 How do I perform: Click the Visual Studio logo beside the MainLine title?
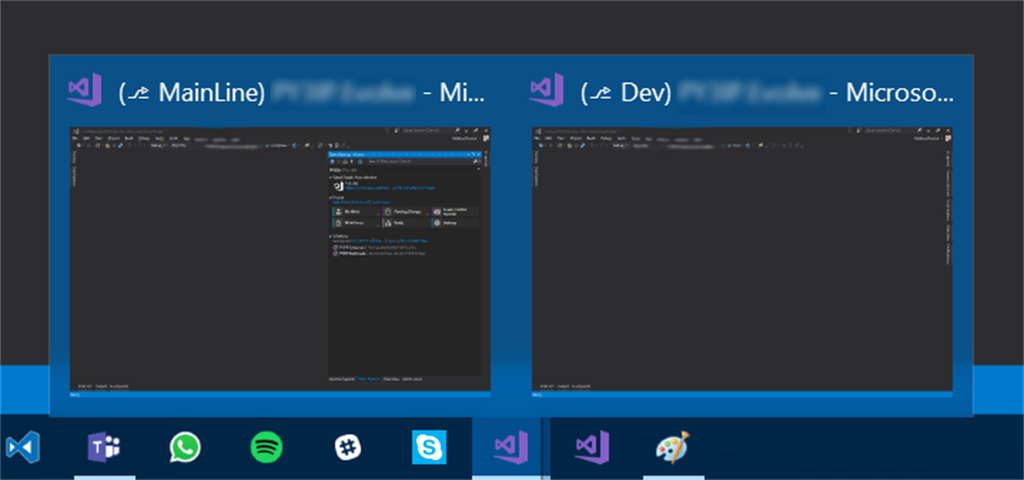(x=85, y=90)
